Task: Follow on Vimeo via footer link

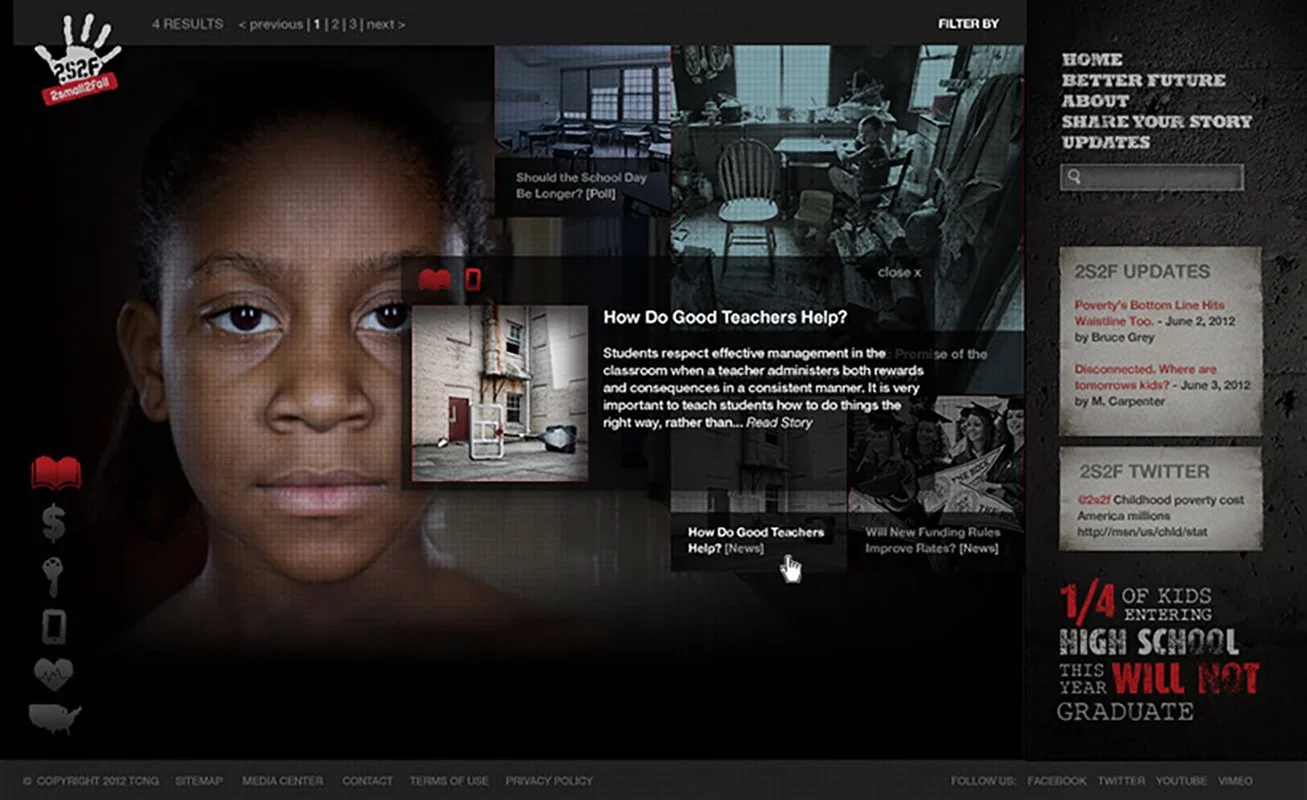Action: [1235, 781]
